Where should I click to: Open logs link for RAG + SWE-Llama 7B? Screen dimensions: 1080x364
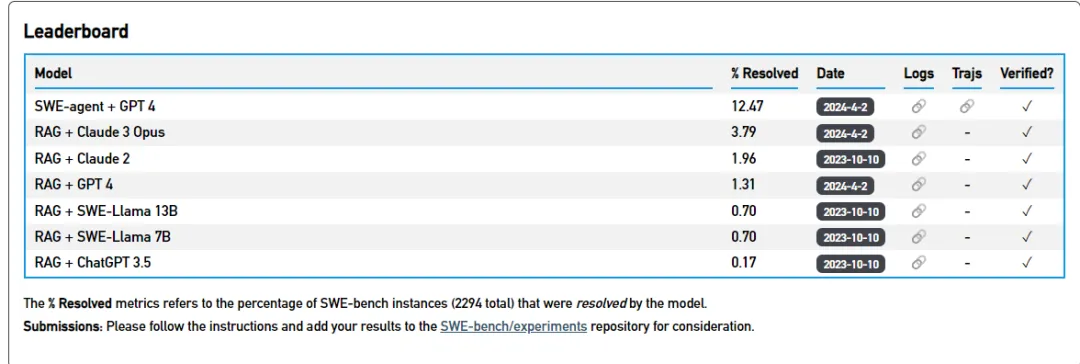pyautogui.click(x=918, y=237)
